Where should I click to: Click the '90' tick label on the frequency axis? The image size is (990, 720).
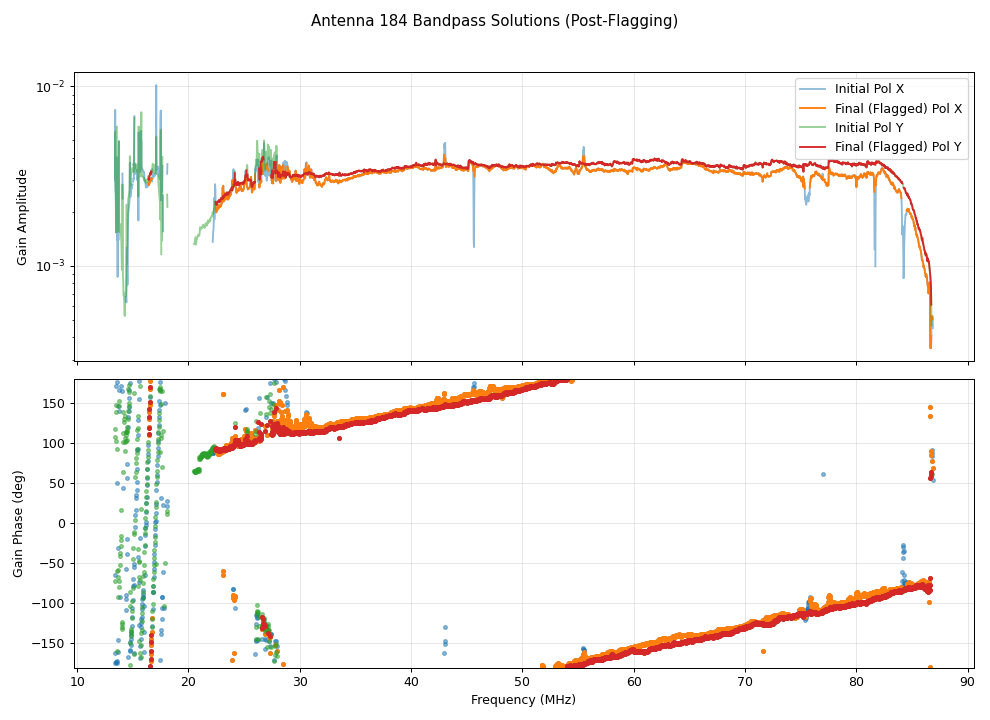click(968, 682)
